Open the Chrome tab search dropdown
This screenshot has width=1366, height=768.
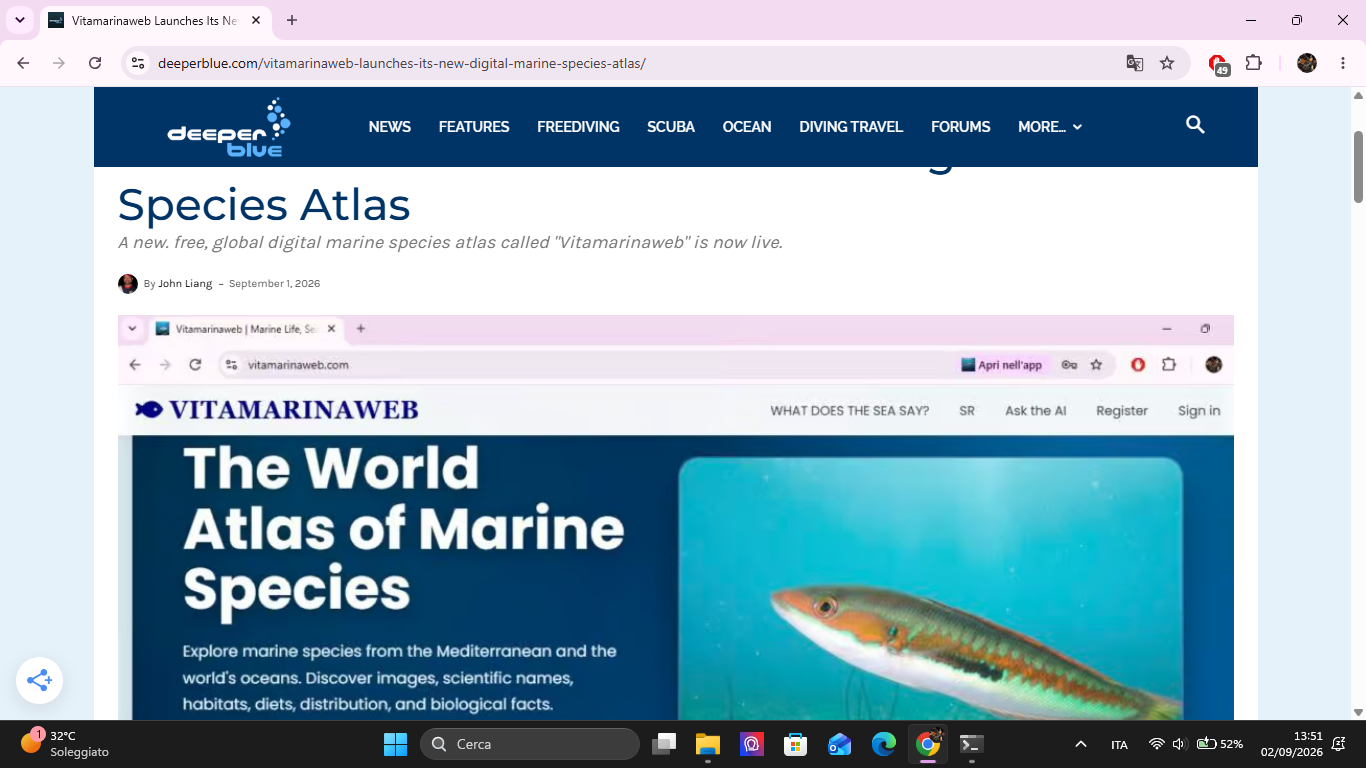click(x=20, y=20)
